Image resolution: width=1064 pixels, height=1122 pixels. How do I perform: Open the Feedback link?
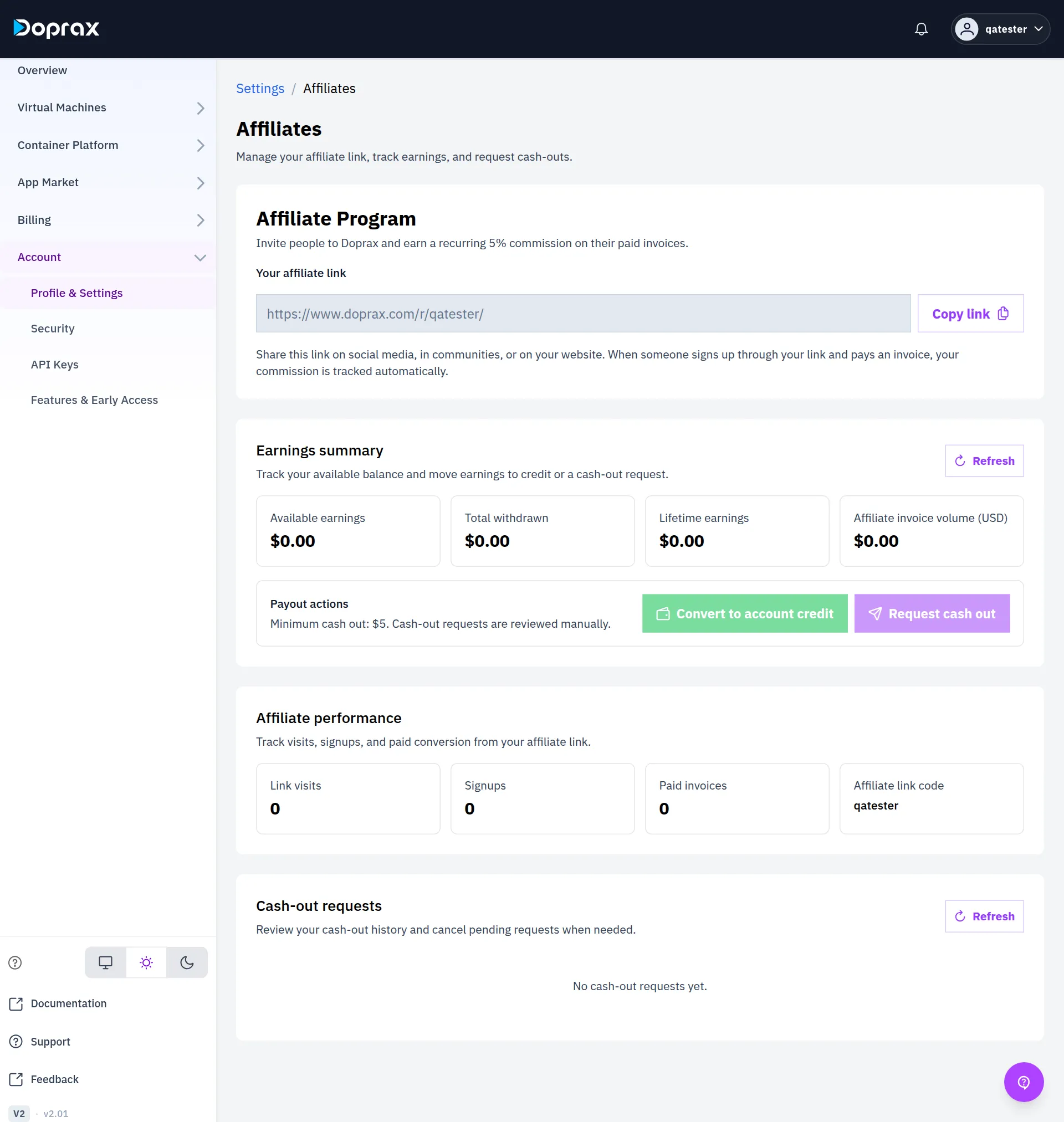click(x=54, y=1079)
